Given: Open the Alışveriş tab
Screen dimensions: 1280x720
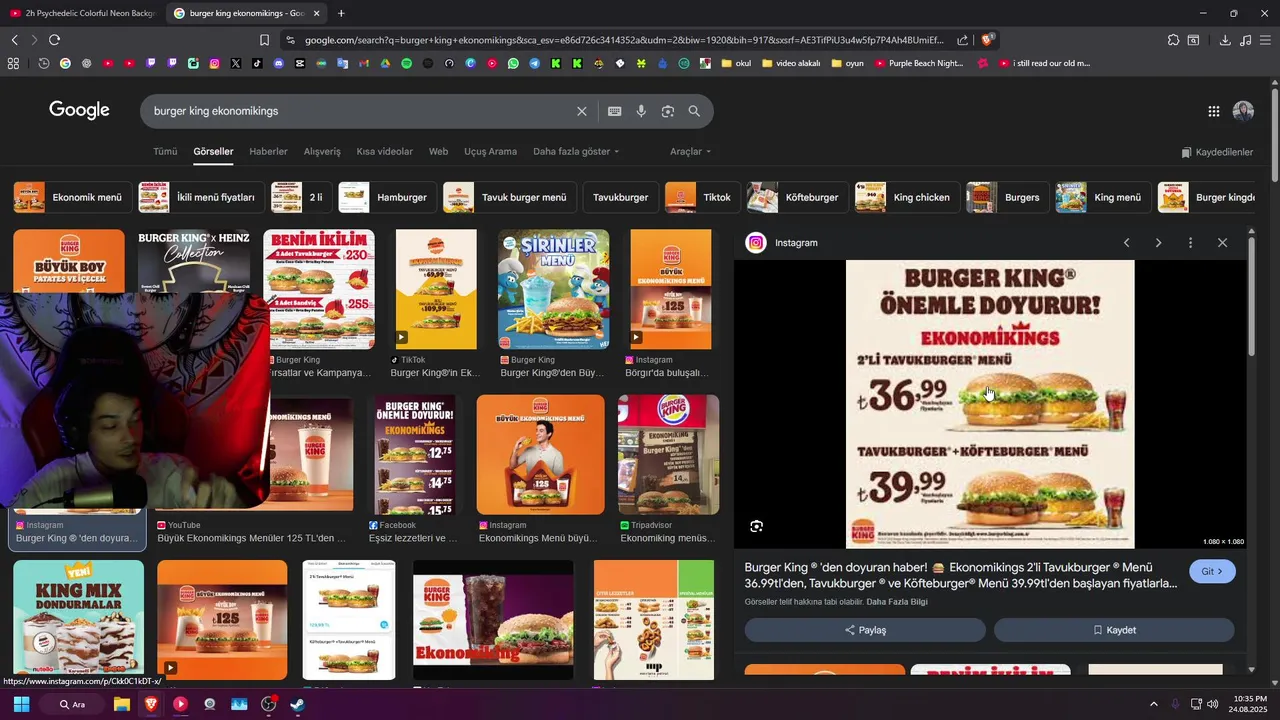Looking at the screenshot, I should [322, 152].
